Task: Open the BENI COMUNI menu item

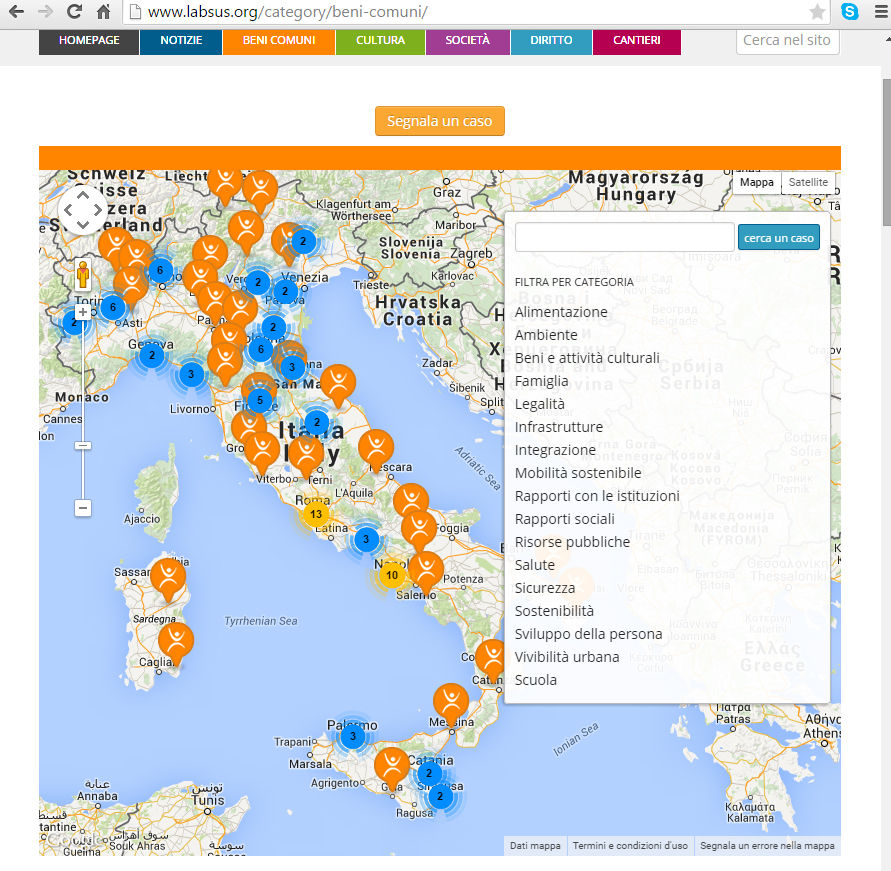Action: point(279,41)
